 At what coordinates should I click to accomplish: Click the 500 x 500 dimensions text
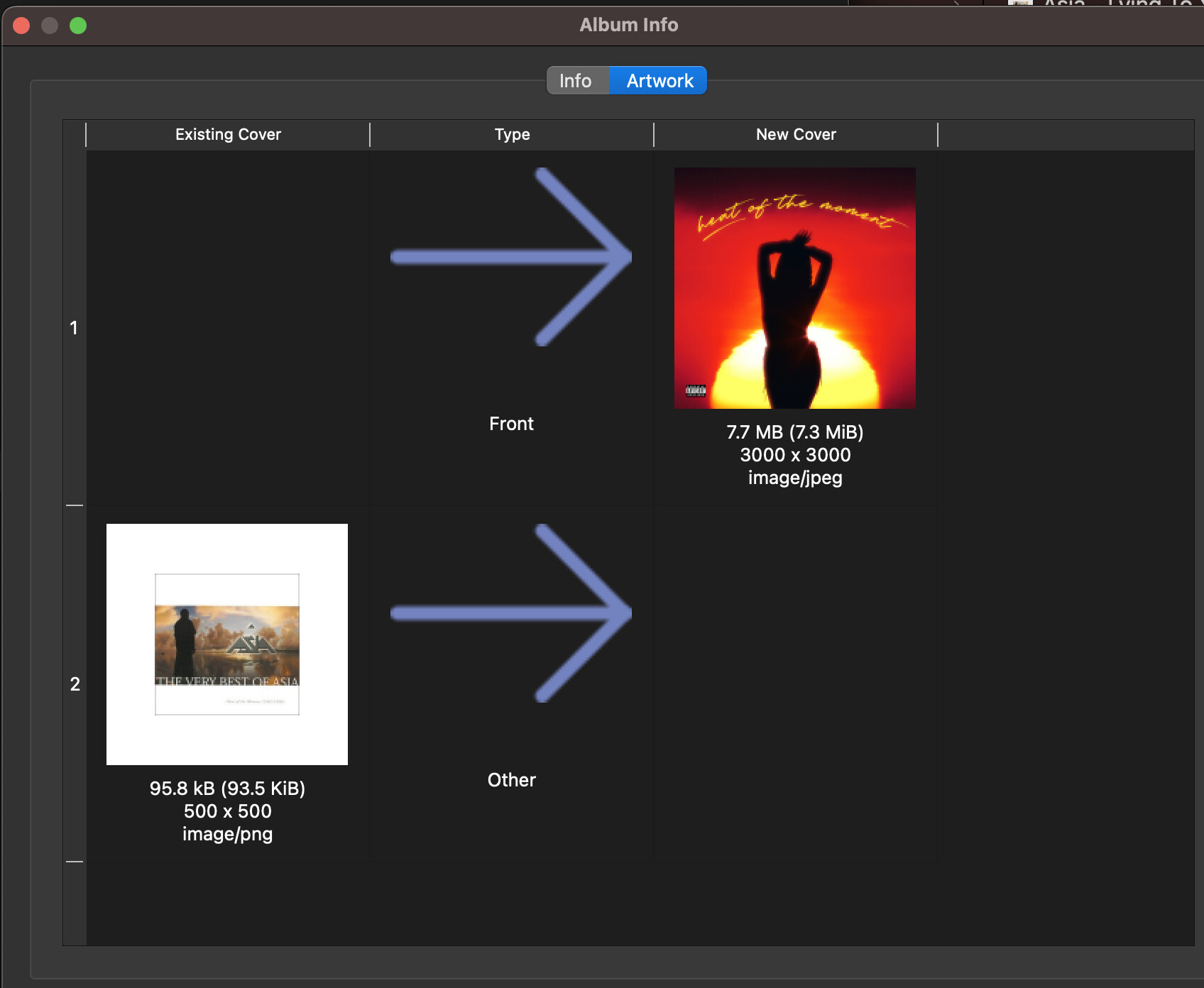click(x=227, y=811)
